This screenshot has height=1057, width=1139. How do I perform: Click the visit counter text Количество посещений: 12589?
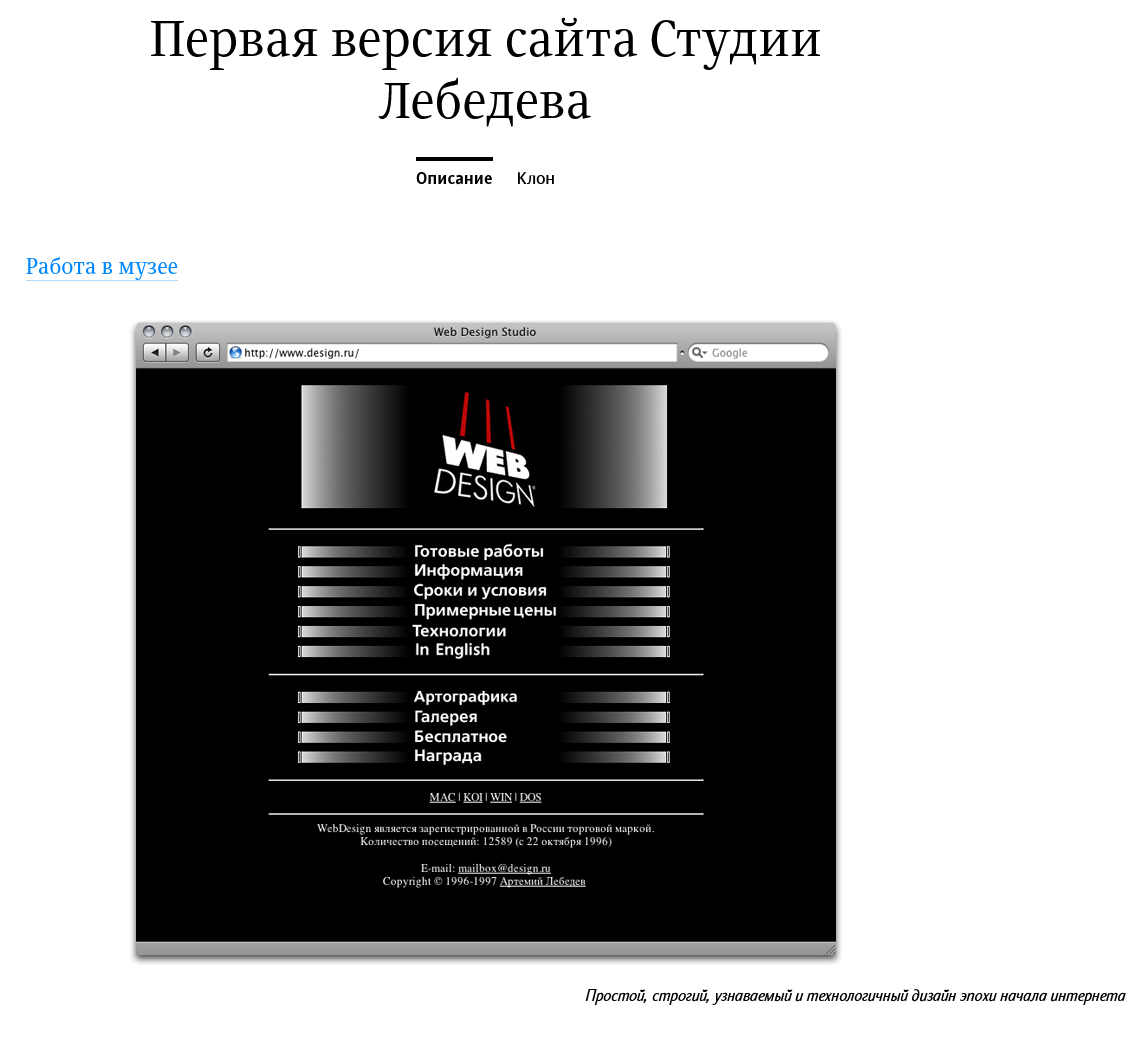486,842
